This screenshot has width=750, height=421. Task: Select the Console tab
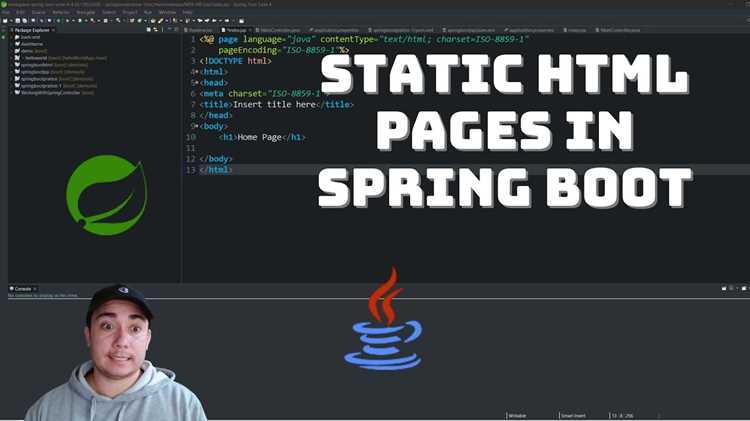click(x=22, y=289)
